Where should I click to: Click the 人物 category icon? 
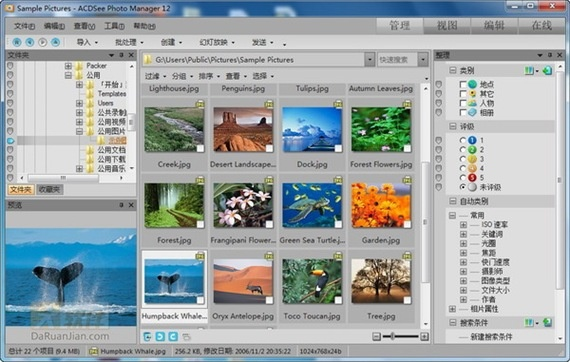(472, 103)
